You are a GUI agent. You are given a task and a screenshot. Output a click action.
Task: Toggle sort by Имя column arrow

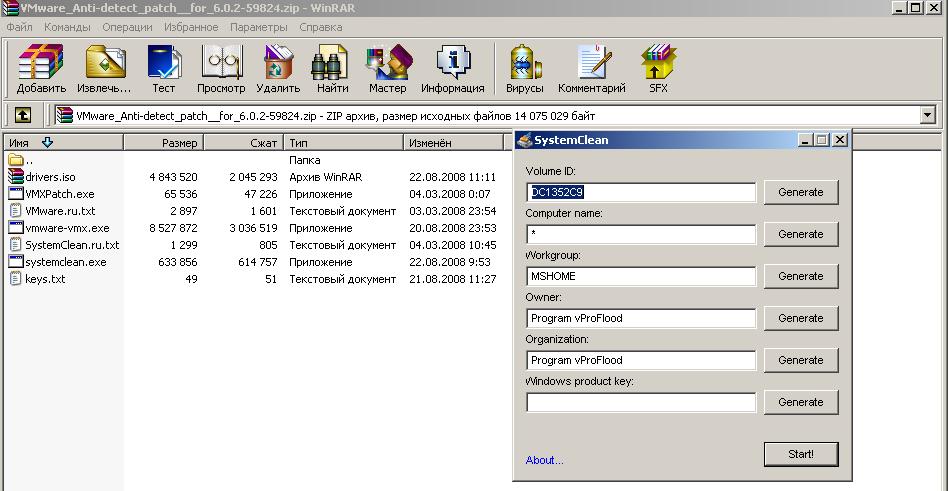pyautogui.click(x=47, y=143)
